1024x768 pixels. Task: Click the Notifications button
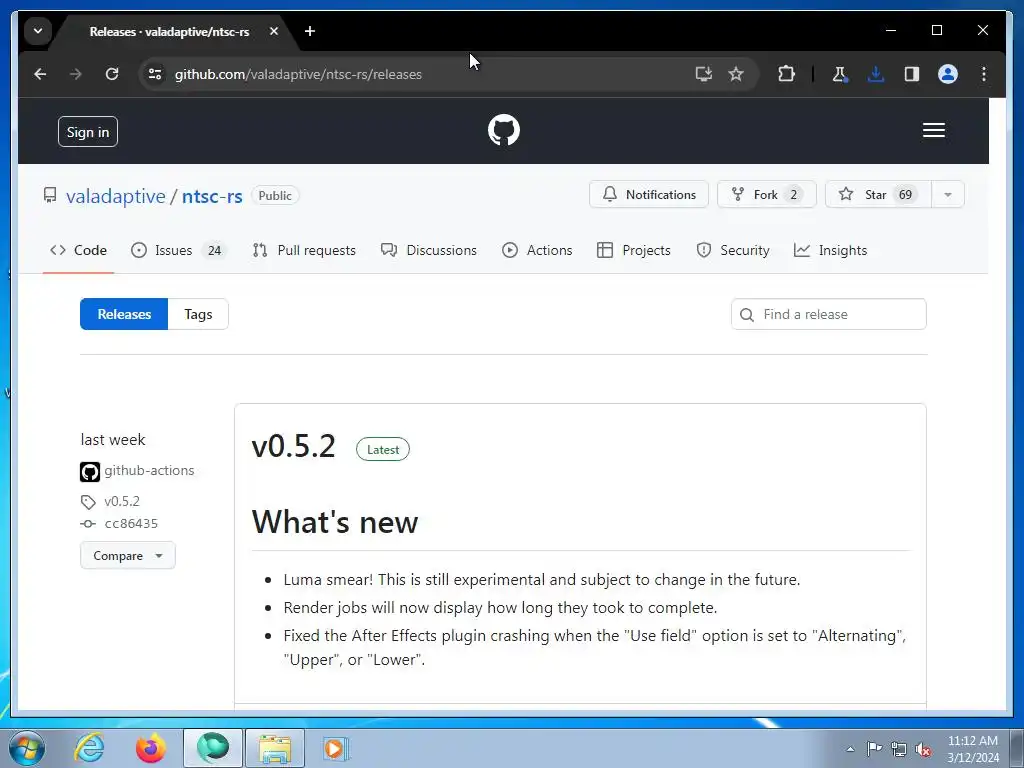648,195
